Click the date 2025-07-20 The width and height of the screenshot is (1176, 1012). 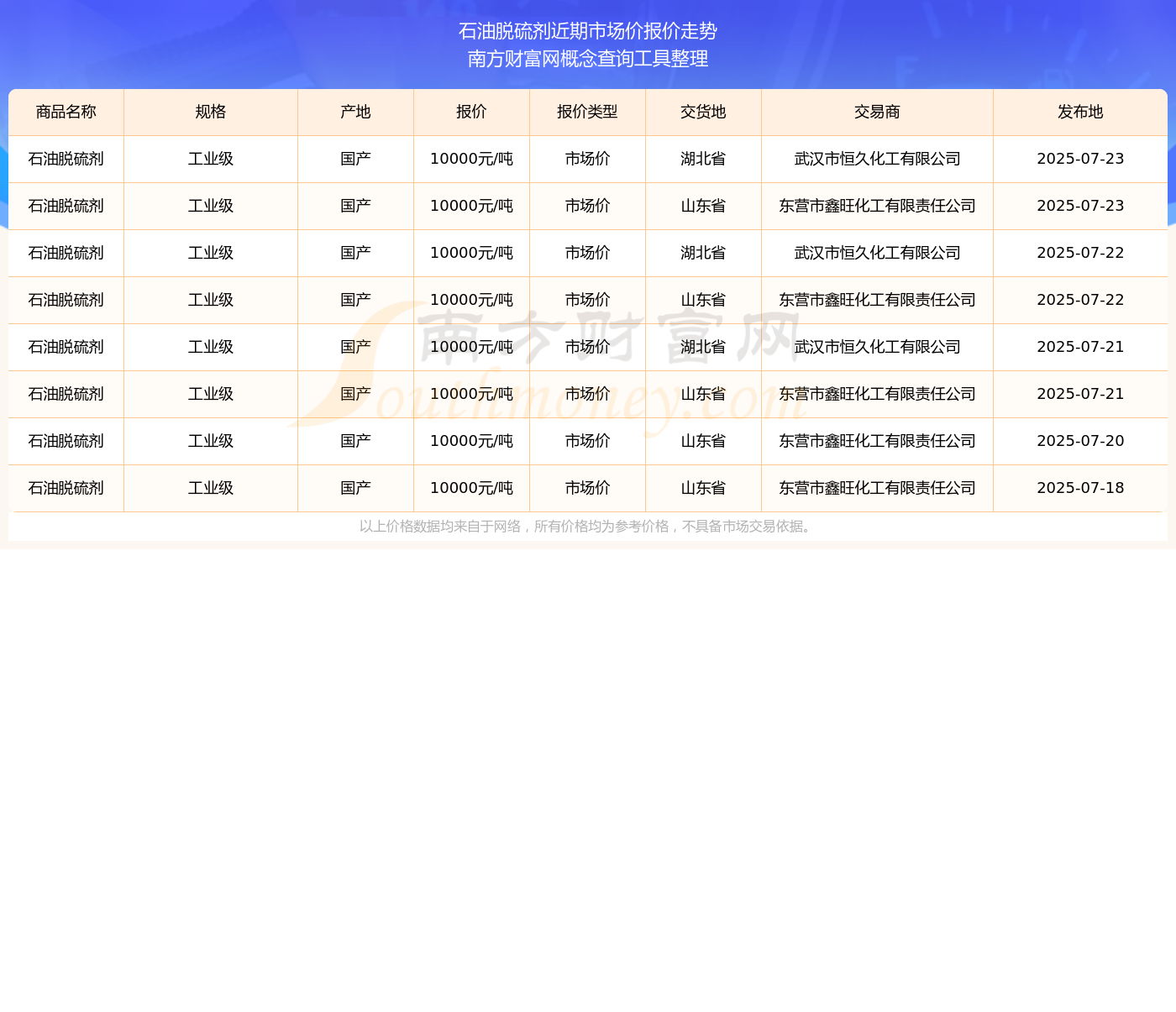[x=1081, y=441]
